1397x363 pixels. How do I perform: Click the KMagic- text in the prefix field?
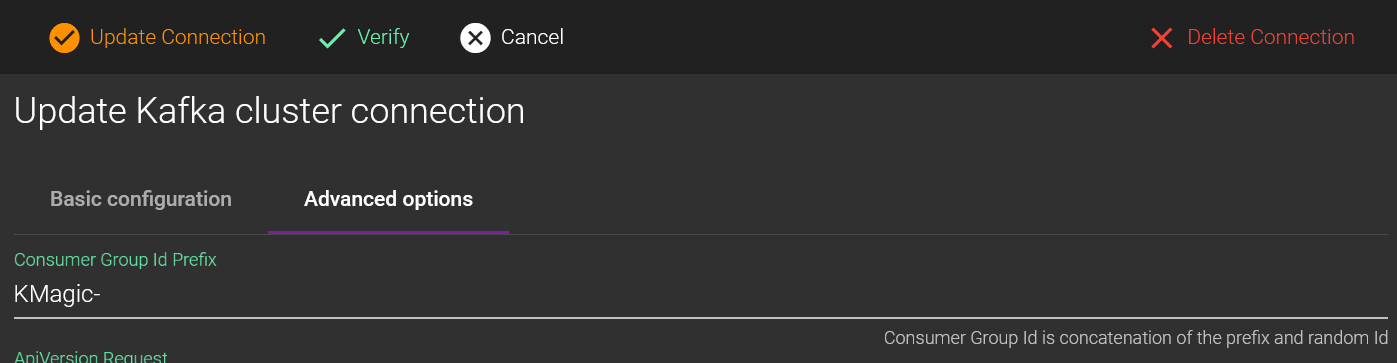click(x=58, y=294)
